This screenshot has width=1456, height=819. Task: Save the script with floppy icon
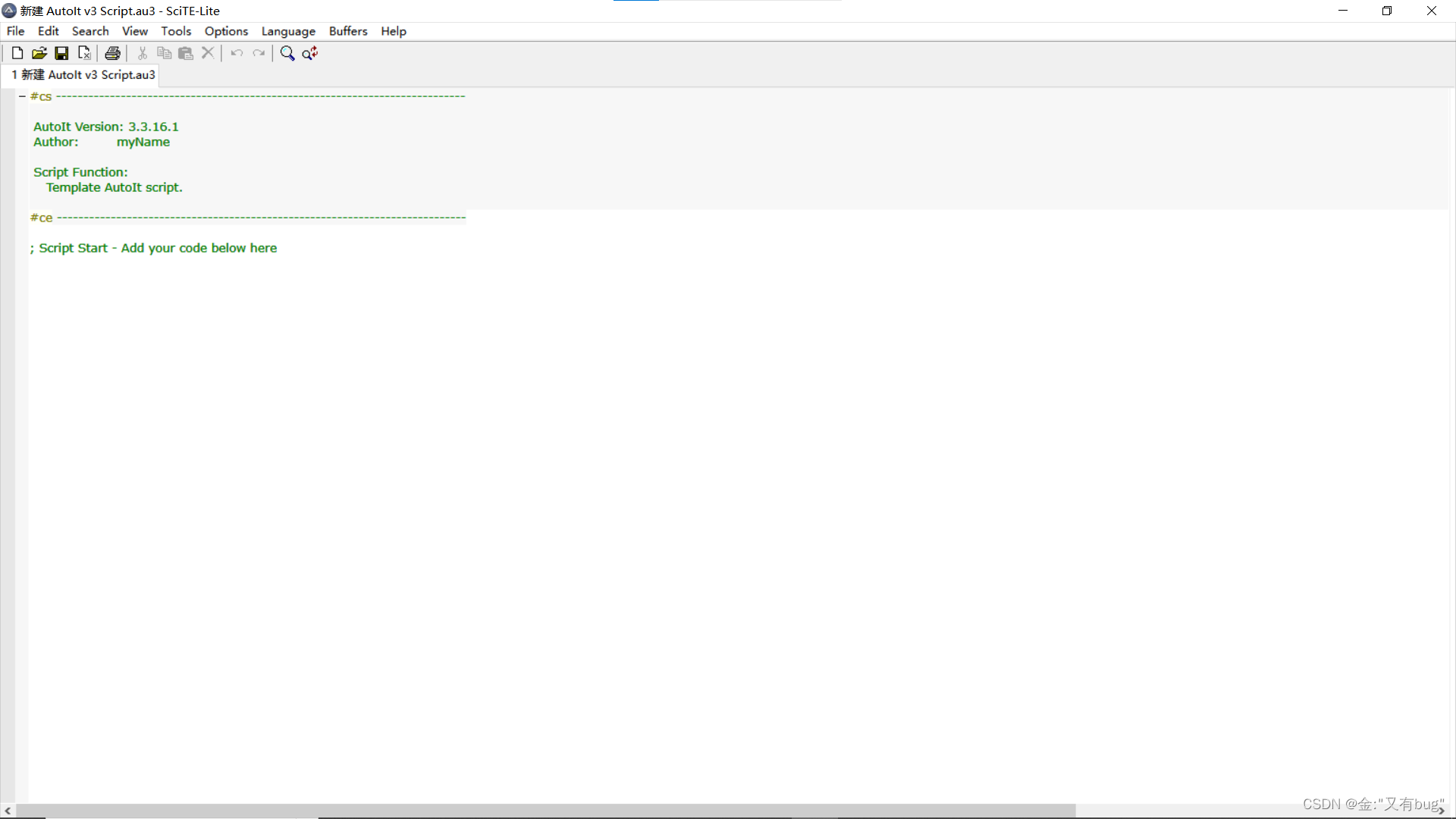coord(61,53)
